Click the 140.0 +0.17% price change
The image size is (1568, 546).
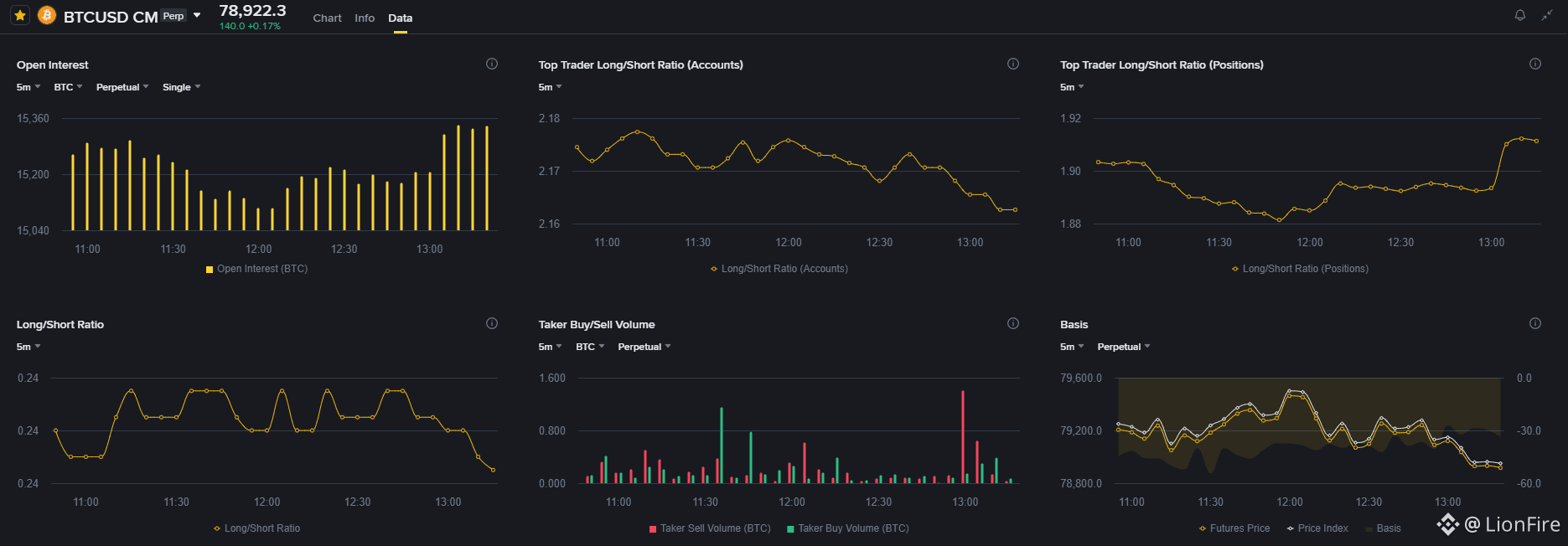250,26
